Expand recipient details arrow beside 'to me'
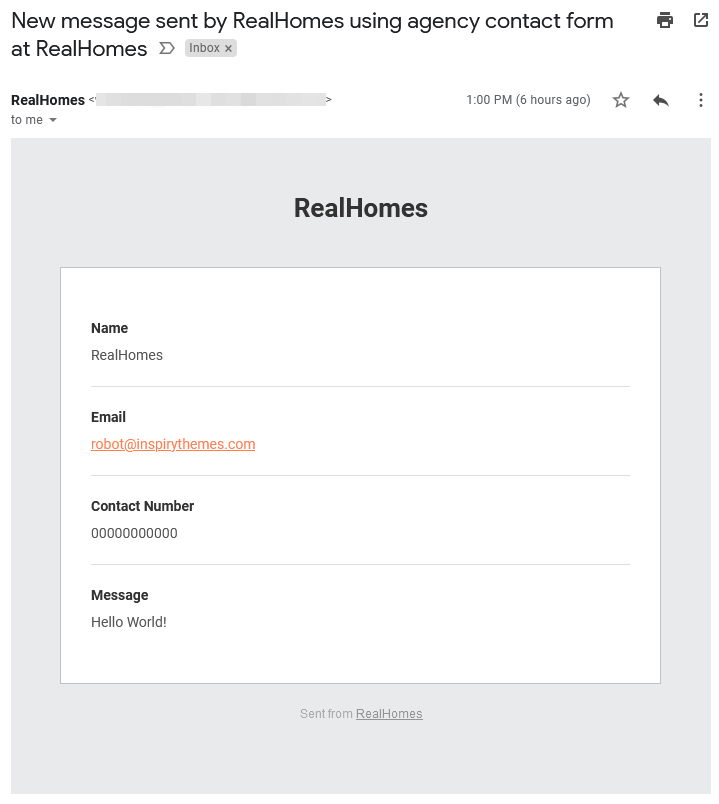The height and width of the screenshot is (804, 719). [52, 120]
